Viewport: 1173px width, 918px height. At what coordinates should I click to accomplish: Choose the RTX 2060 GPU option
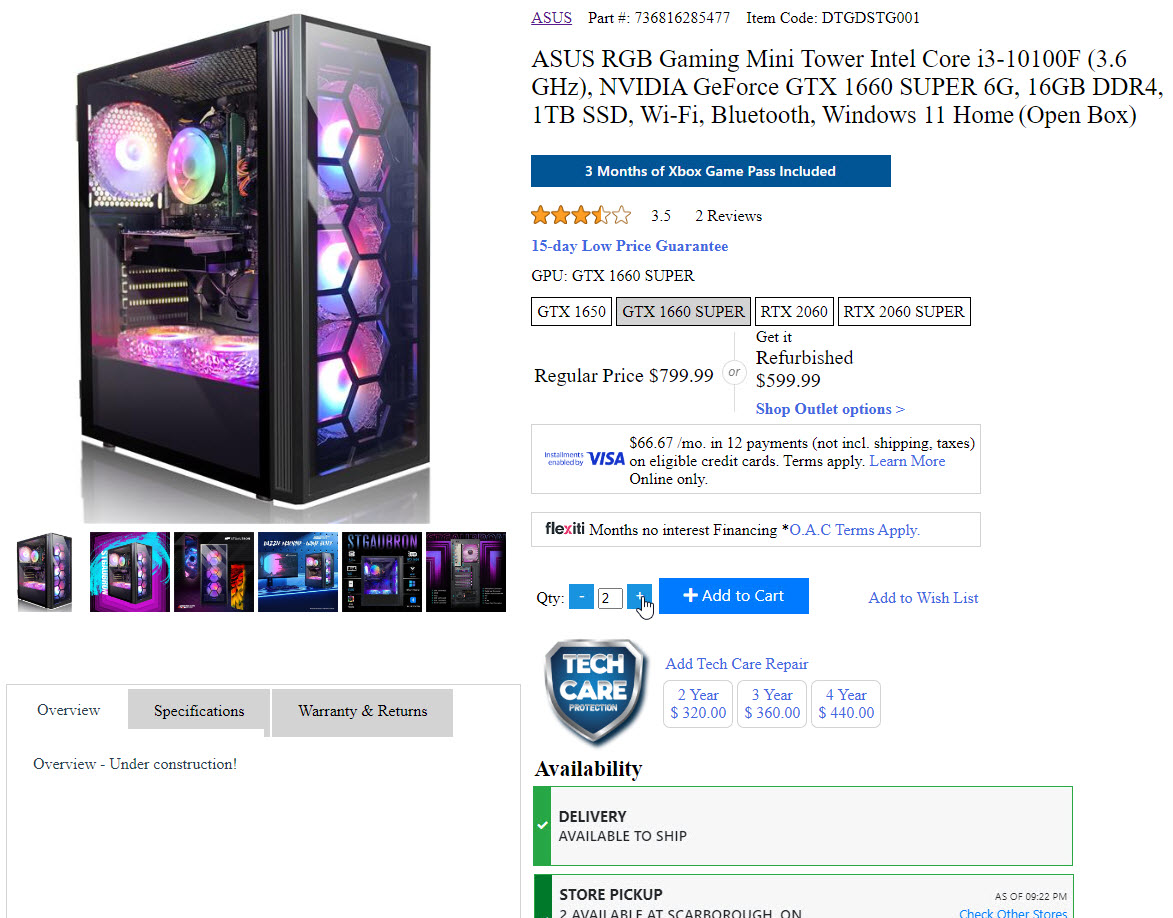[794, 311]
